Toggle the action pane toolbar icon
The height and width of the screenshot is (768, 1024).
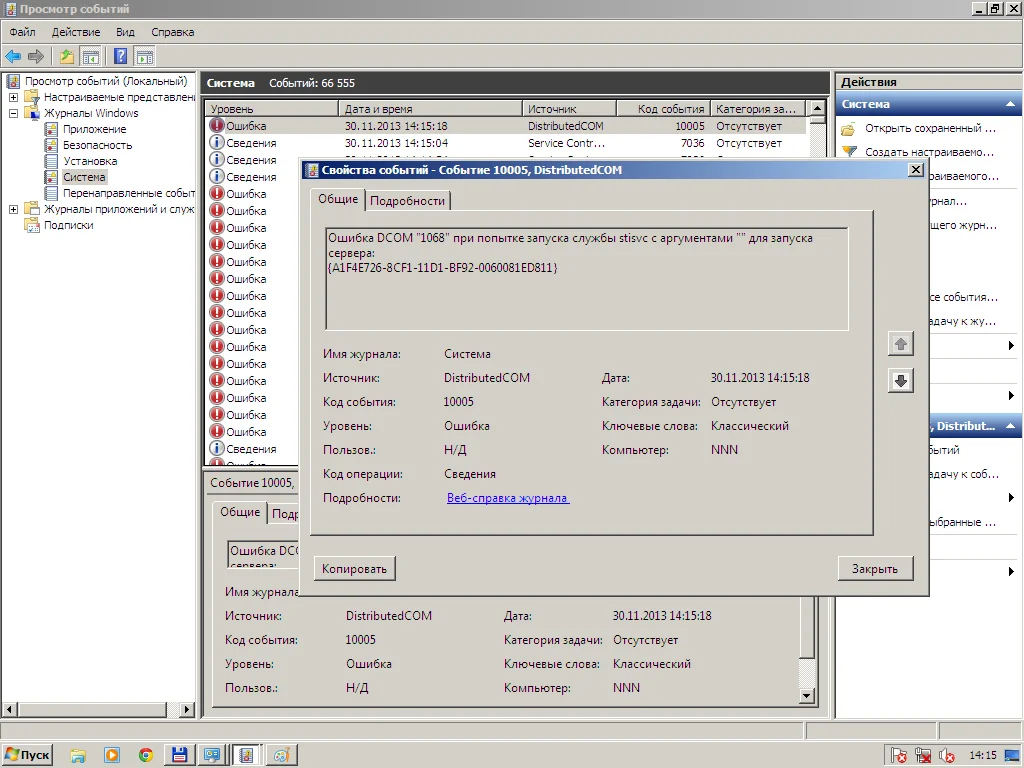[145, 56]
